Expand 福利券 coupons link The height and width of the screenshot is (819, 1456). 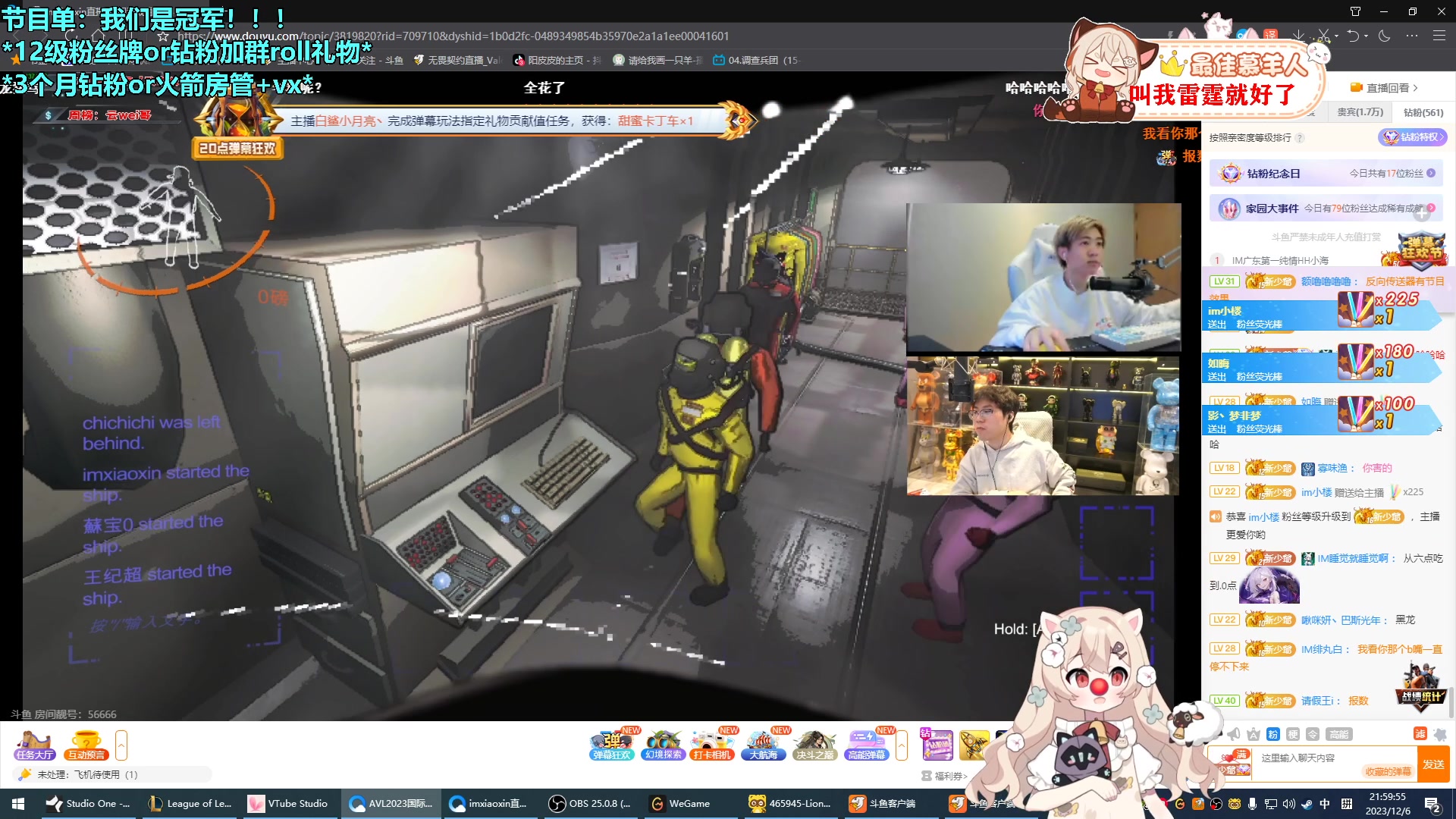point(945,776)
